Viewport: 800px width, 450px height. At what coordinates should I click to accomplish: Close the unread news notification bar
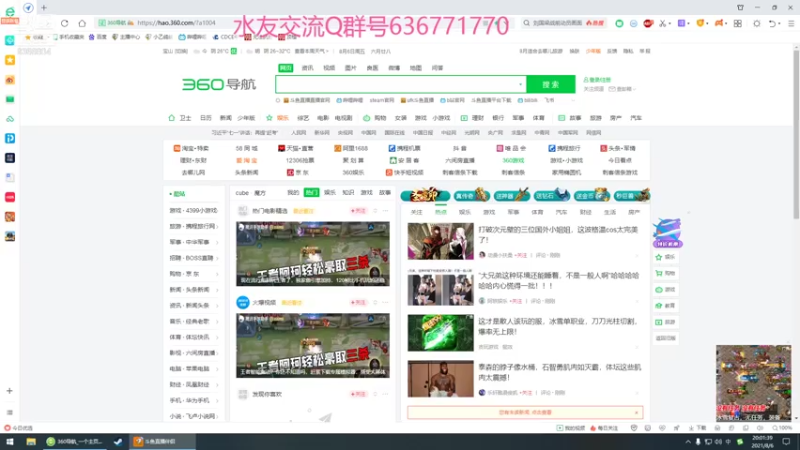click(x=636, y=412)
